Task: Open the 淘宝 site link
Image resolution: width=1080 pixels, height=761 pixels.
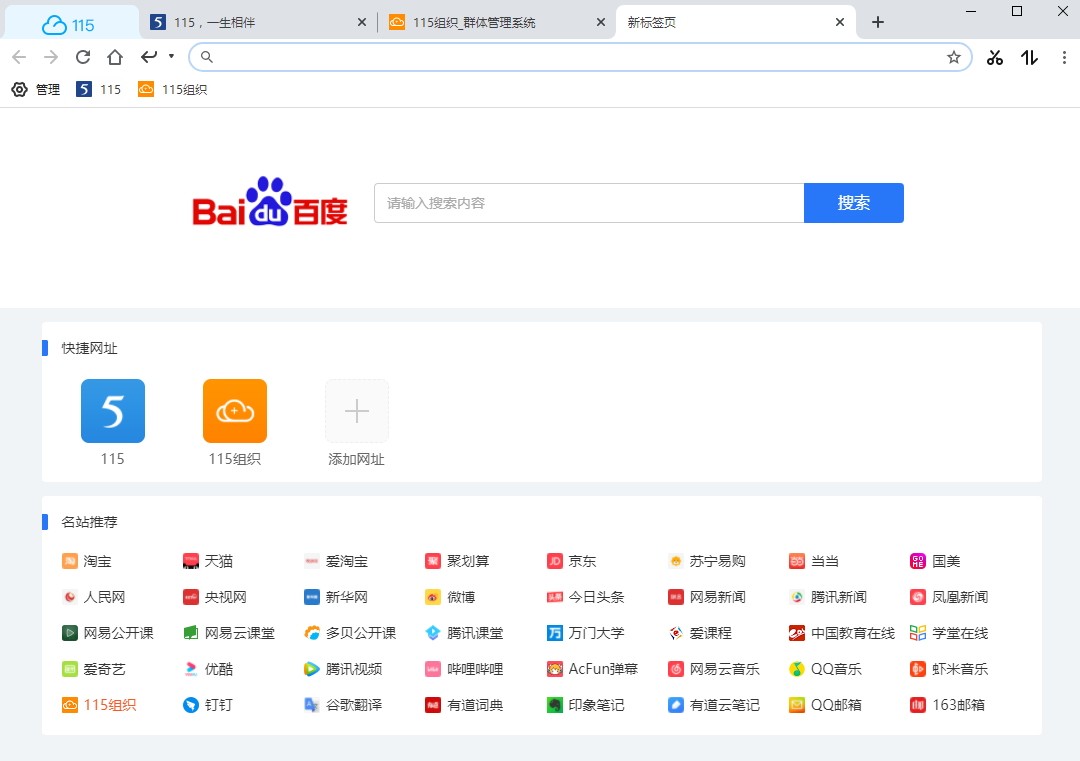Action: pos(87,561)
